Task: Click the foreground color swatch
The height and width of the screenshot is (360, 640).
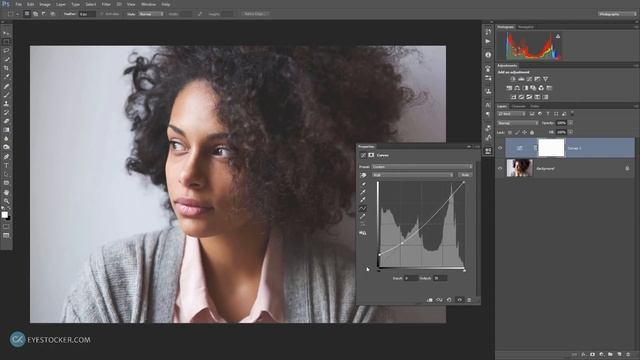Action: coord(4,215)
